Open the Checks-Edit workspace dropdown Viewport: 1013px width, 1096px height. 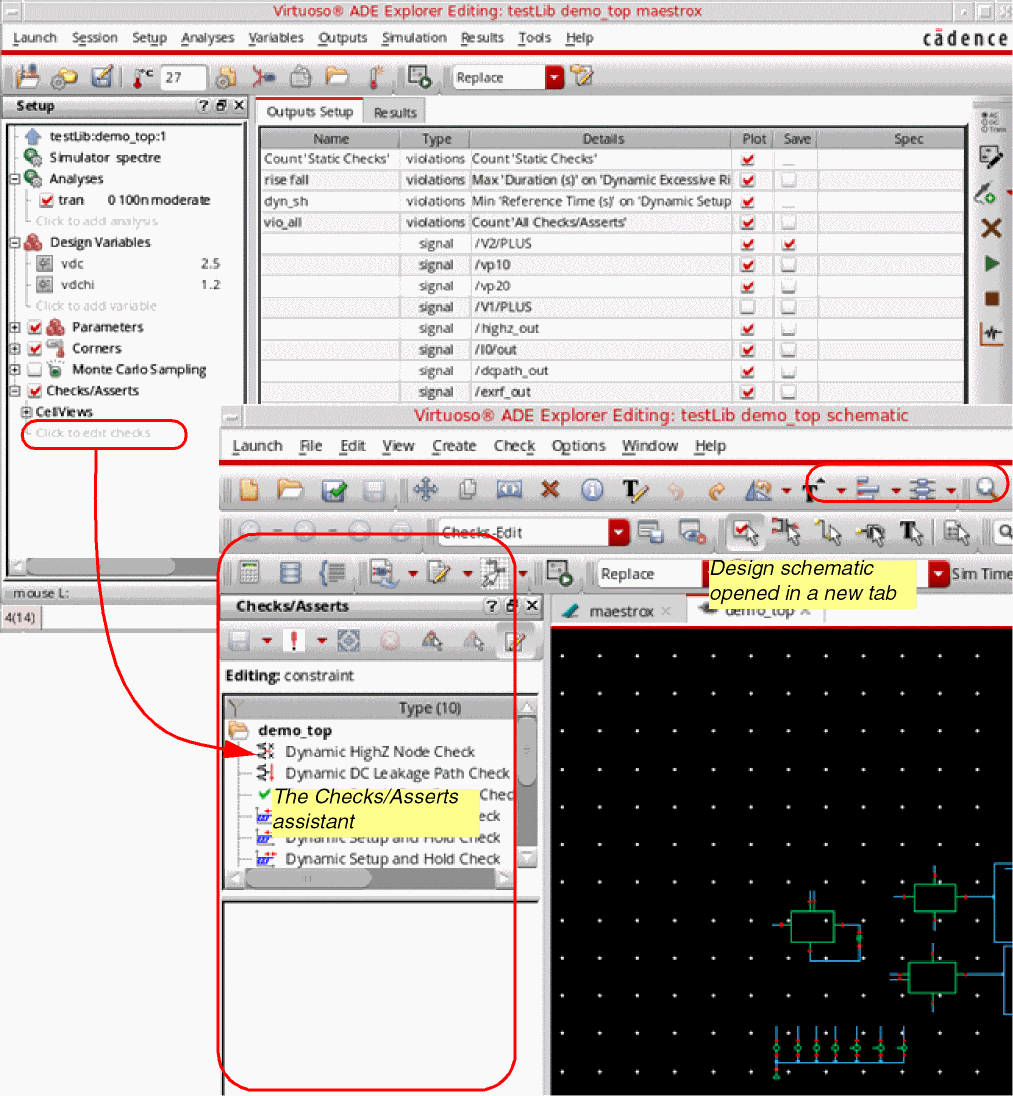click(619, 533)
